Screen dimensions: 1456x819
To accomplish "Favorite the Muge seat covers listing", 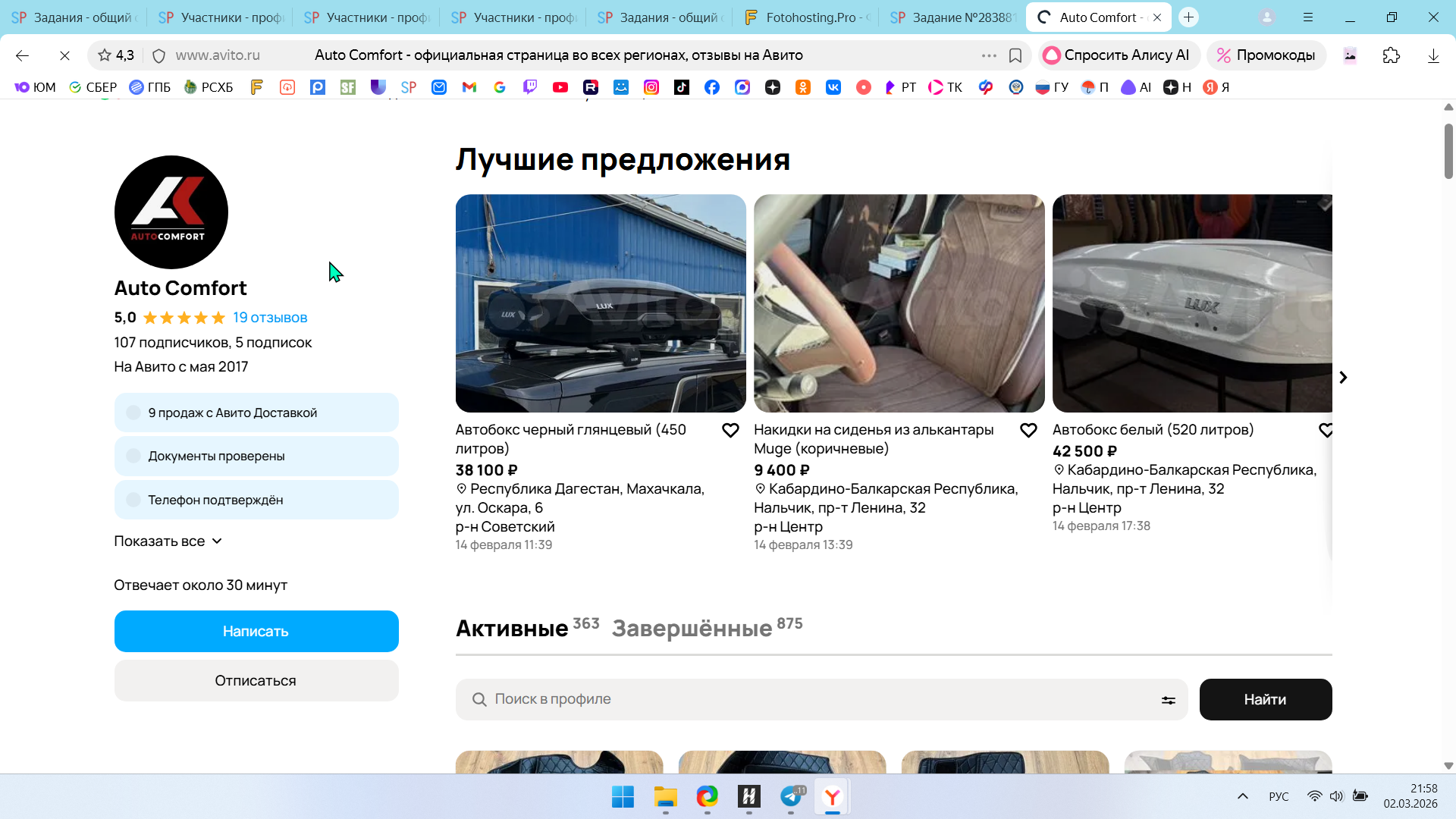I will (x=1028, y=431).
